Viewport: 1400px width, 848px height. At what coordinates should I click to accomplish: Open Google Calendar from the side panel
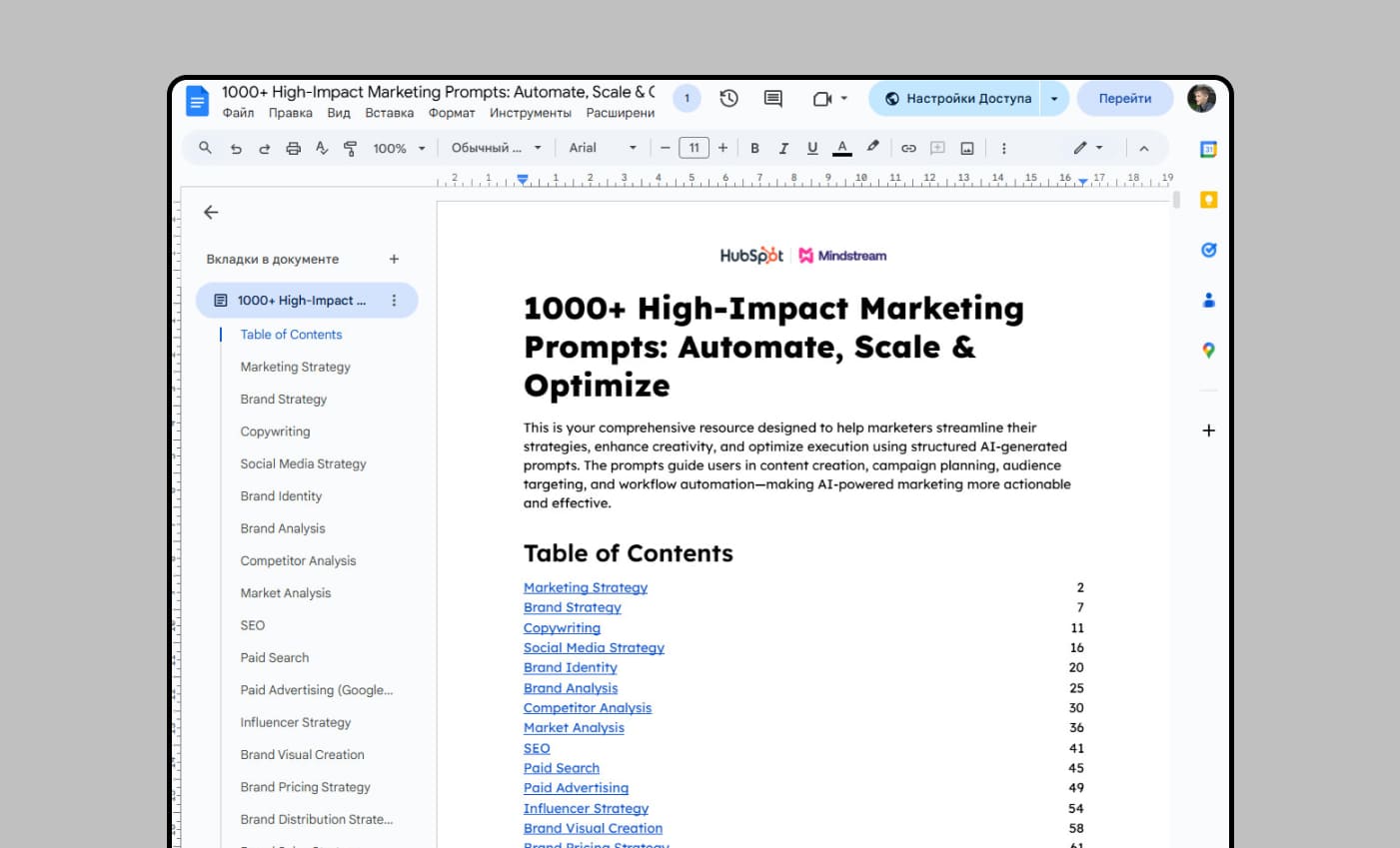(1208, 148)
